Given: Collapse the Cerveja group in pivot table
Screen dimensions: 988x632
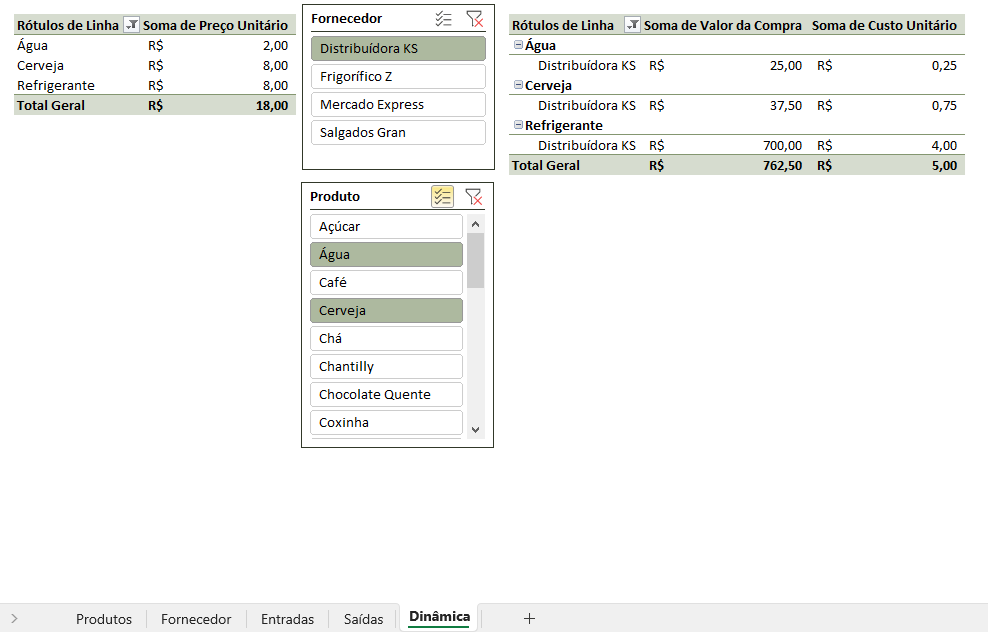Looking at the screenshot, I should pos(518,84).
